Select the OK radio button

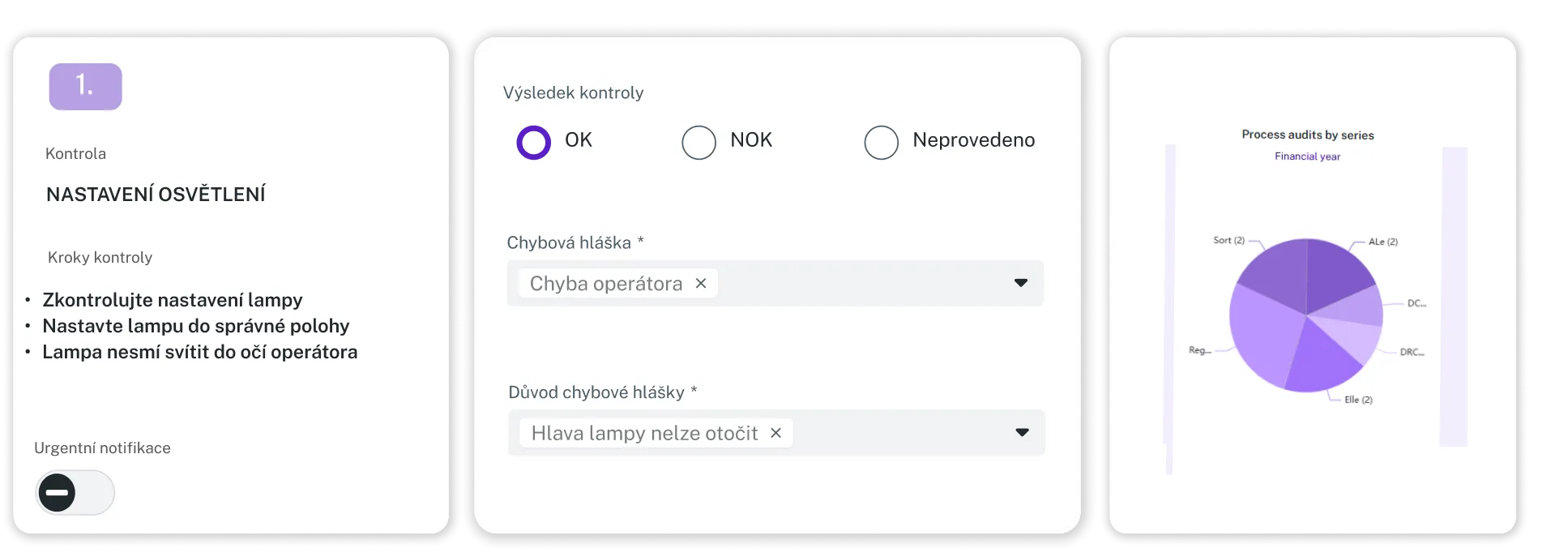tap(534, 143)
